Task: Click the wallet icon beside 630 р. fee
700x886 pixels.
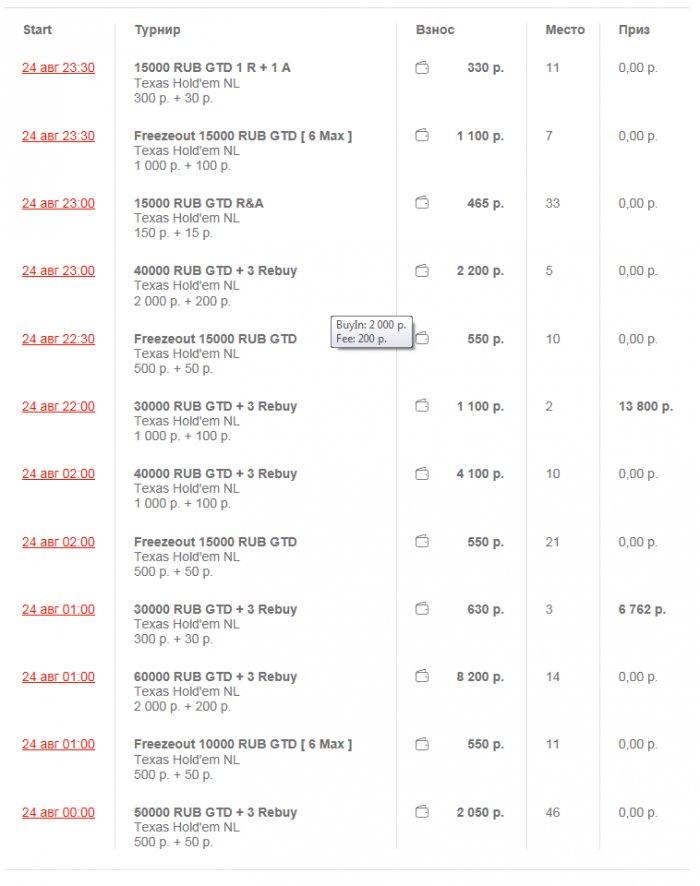Action: point(422,609)
